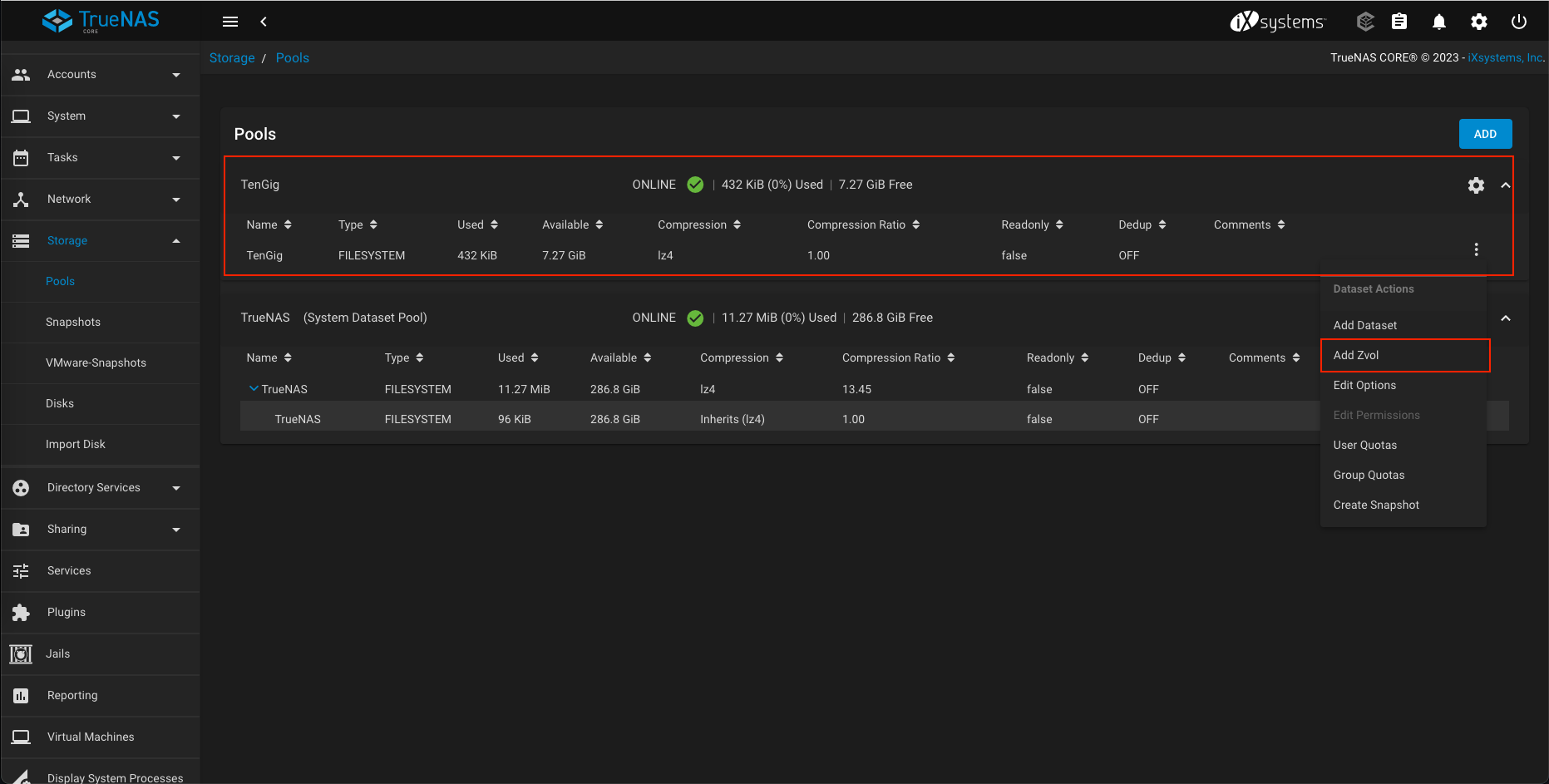Open the notifications bell icon
This screenshot has height=784, width=1549.
1438,22
